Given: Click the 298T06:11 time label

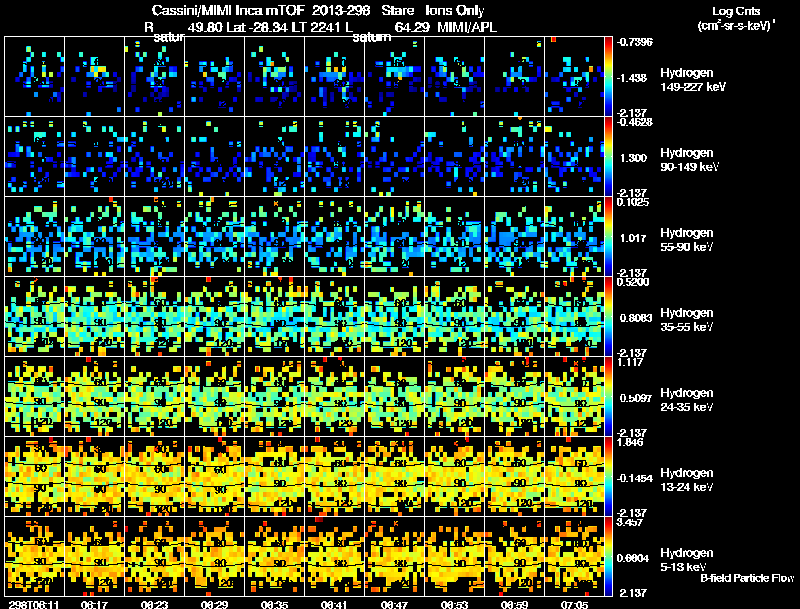Looking at the screenshot, I should point(34,605).
